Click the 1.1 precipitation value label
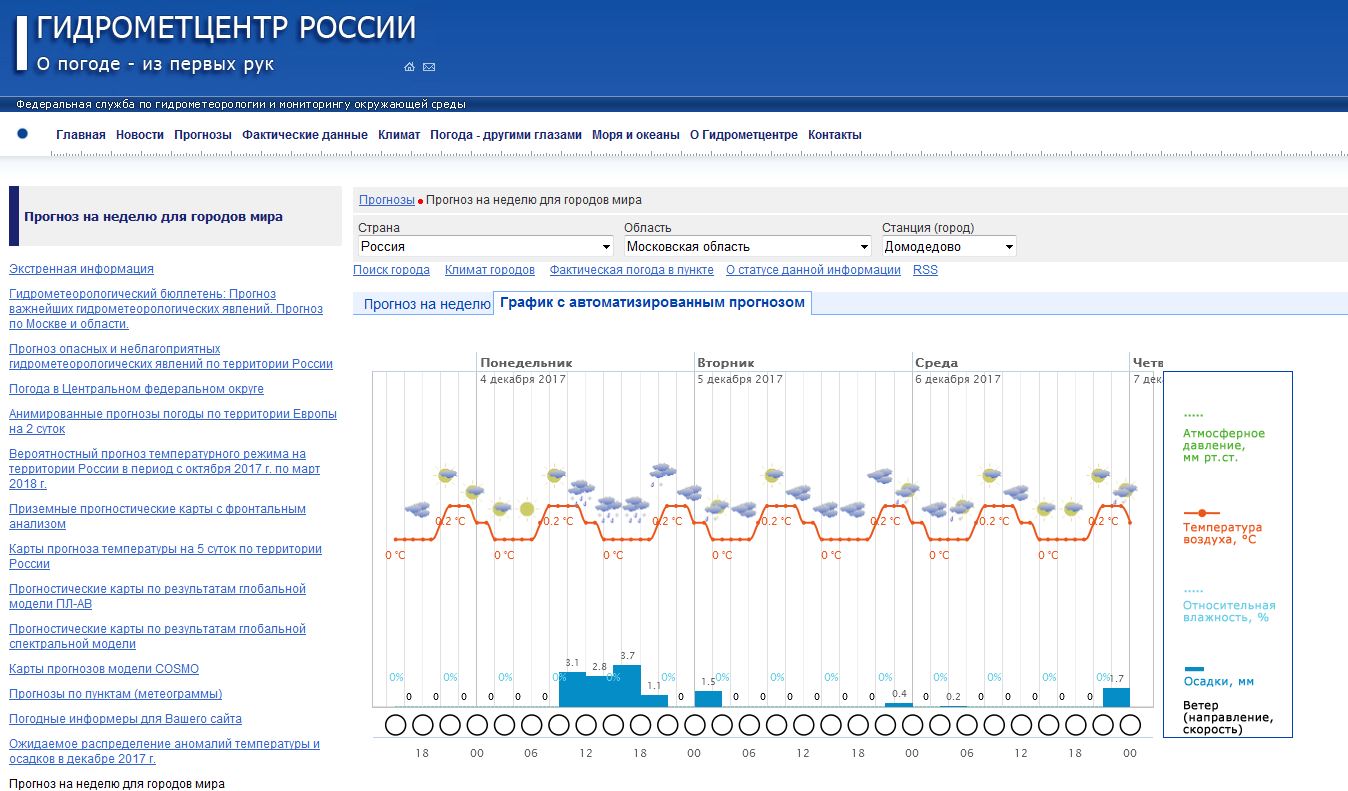Viewport: 1348px width, 791px height. [654, 686]
